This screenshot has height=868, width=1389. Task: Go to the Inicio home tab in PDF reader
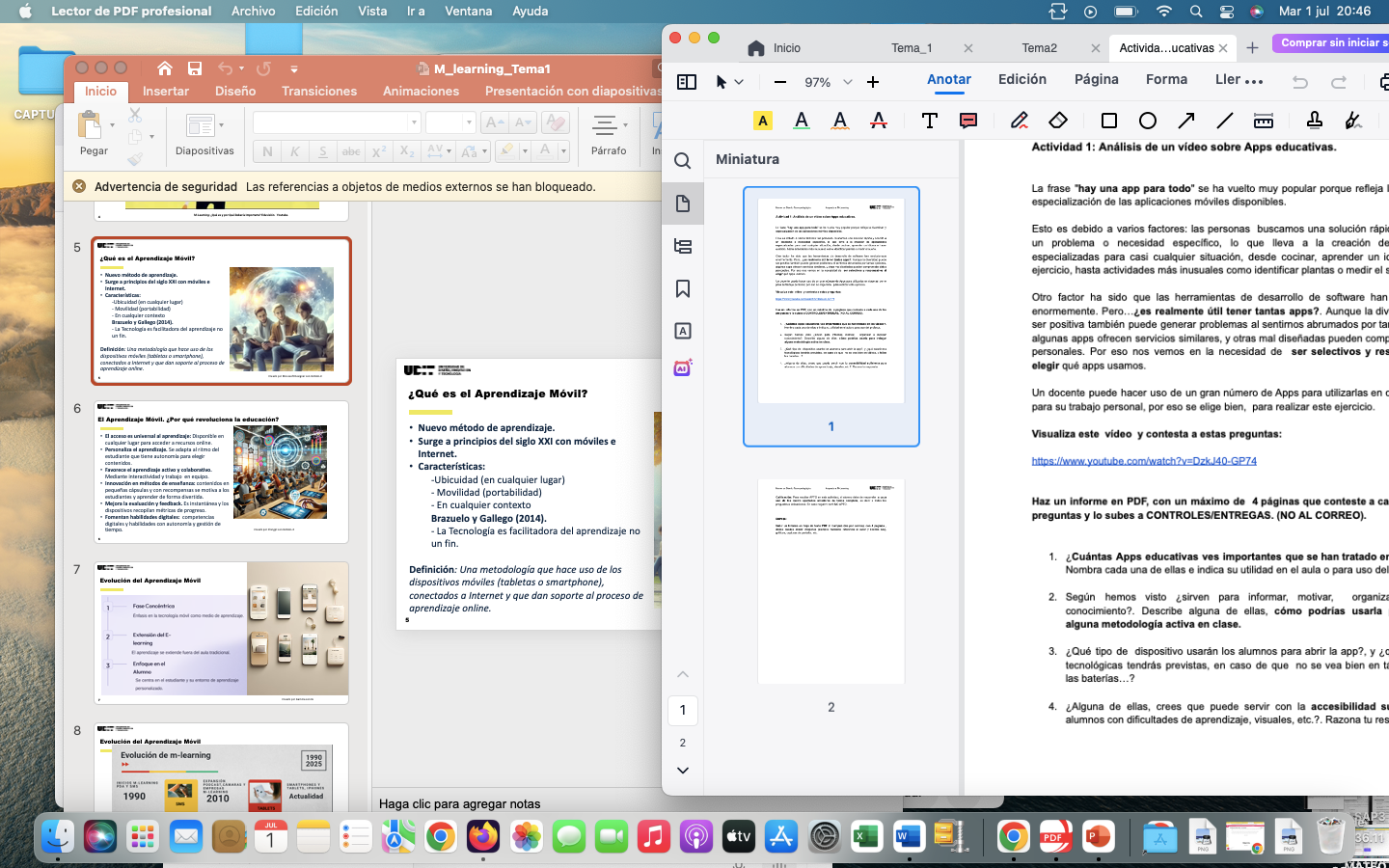(x=775, y=48)
